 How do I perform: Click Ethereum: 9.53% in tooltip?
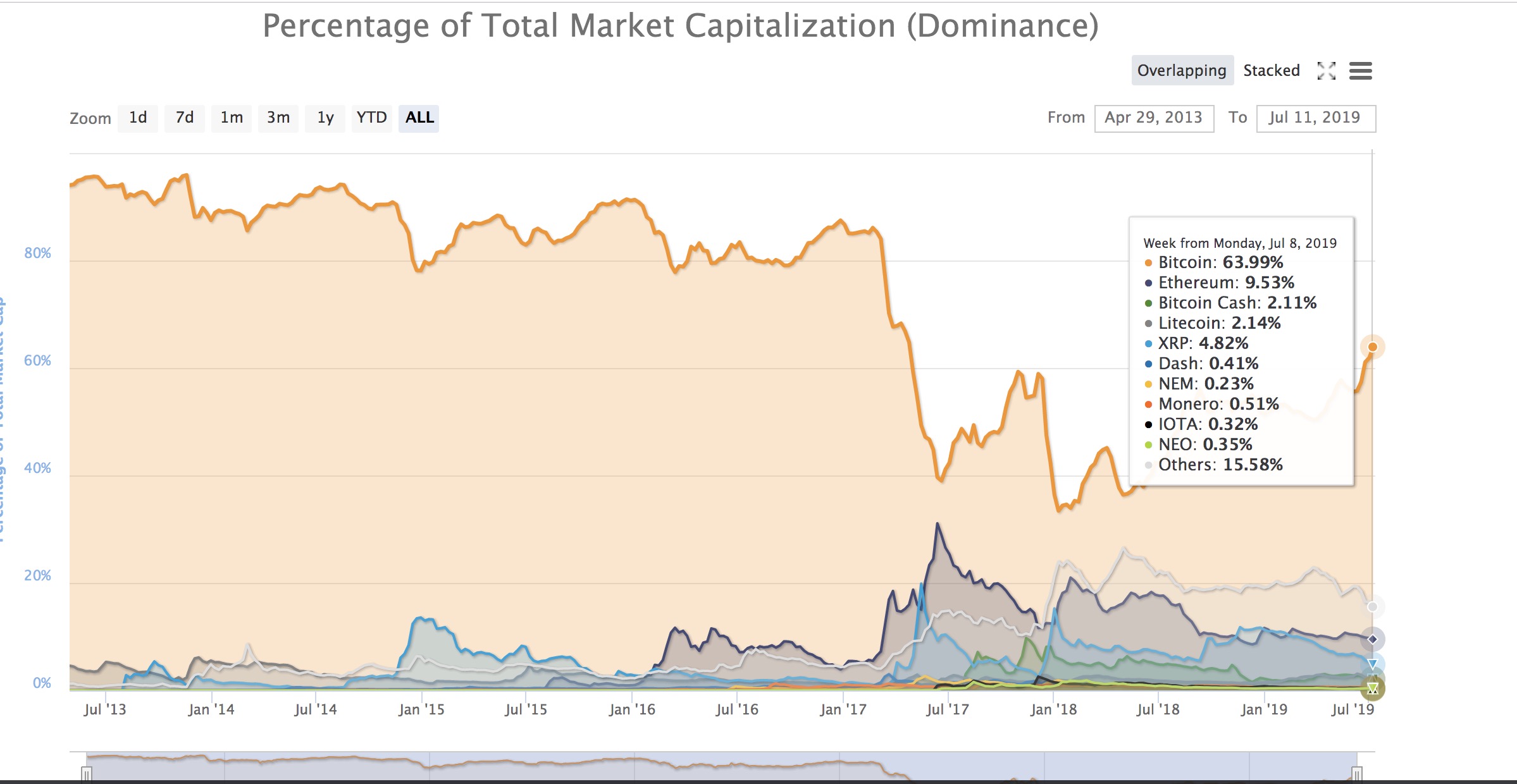pos(1219,283)
